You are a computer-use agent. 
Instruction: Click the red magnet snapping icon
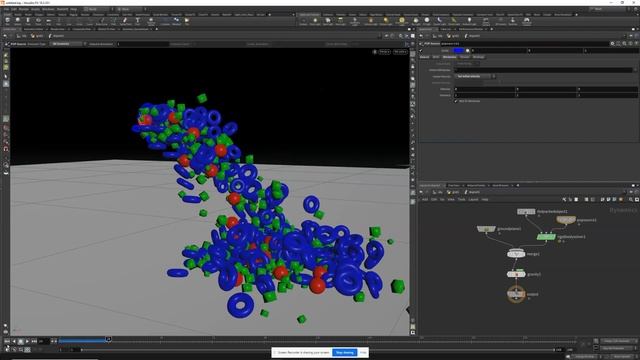point(6,149)
